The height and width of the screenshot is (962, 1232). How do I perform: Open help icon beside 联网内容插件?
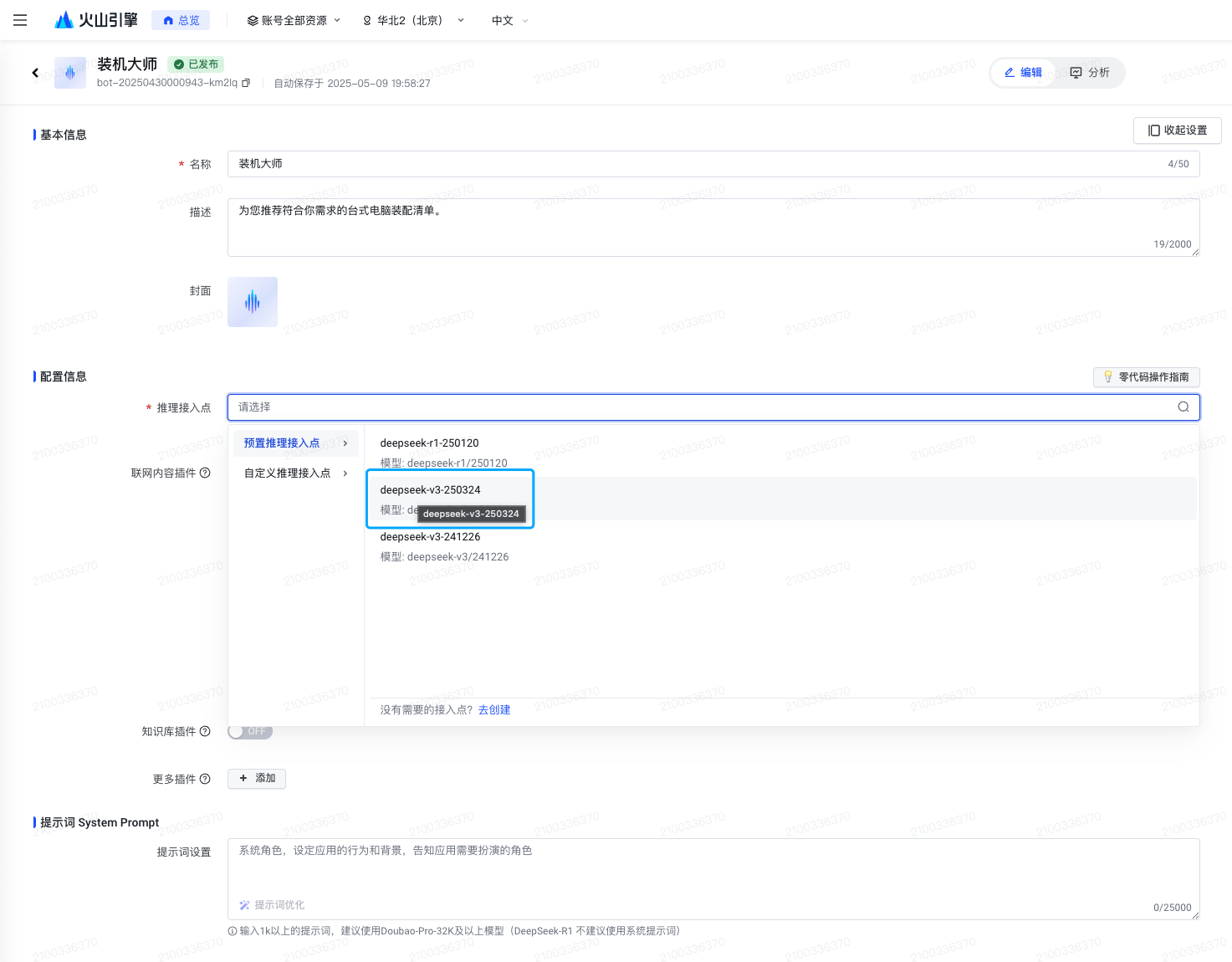point(205,473)
